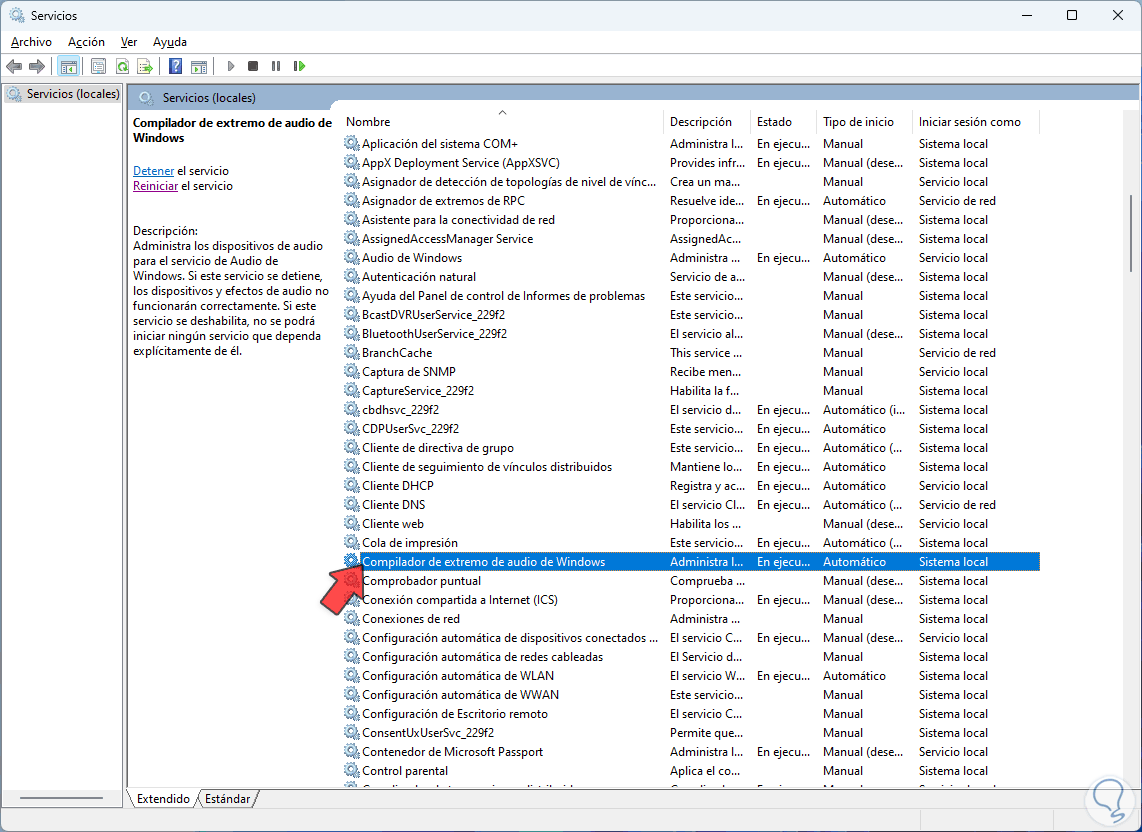Open the Ver menu
Viewport: 1142px width, 832px height.
(129, 42)
